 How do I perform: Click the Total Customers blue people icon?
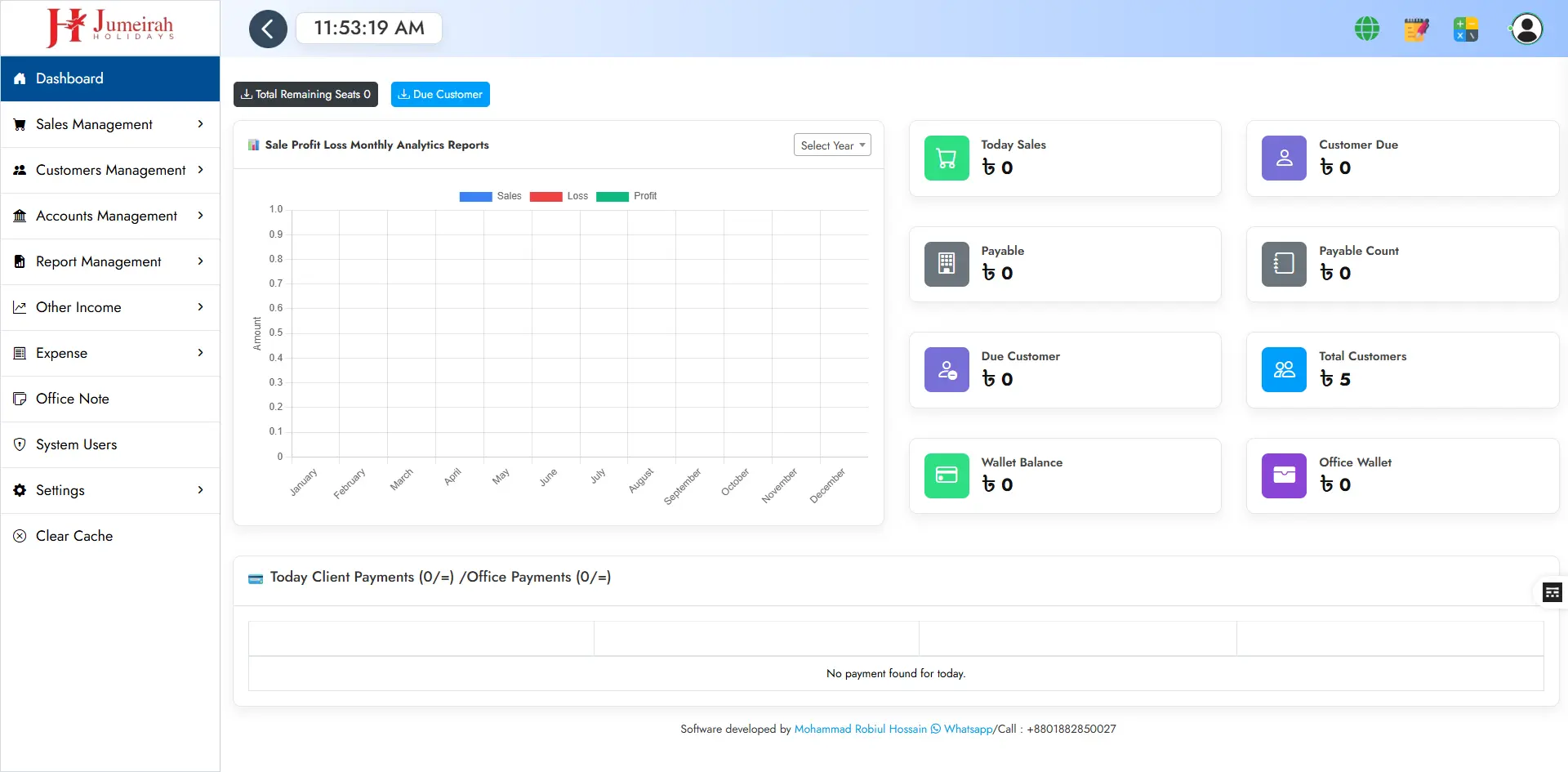point(1283,369)
